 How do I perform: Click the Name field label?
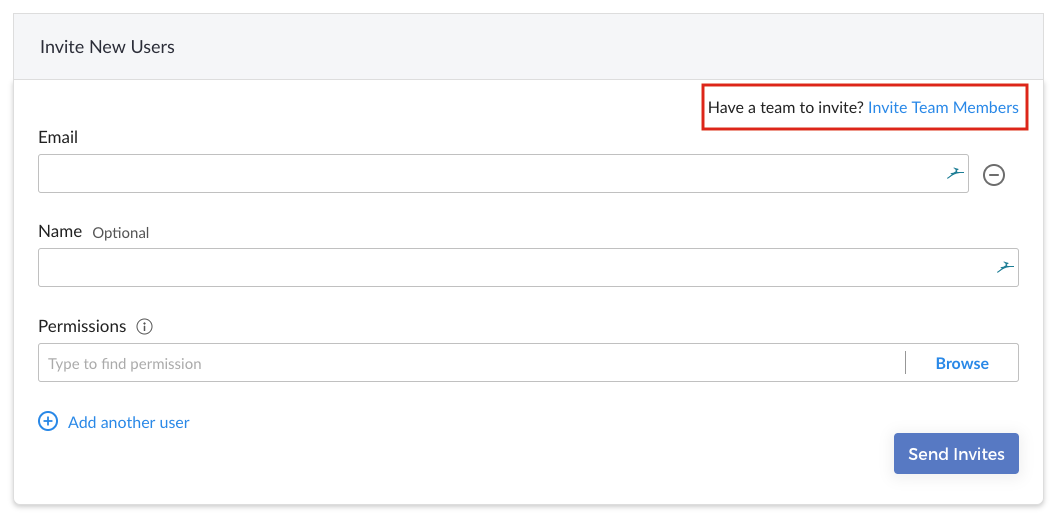[x=60, y=232]
